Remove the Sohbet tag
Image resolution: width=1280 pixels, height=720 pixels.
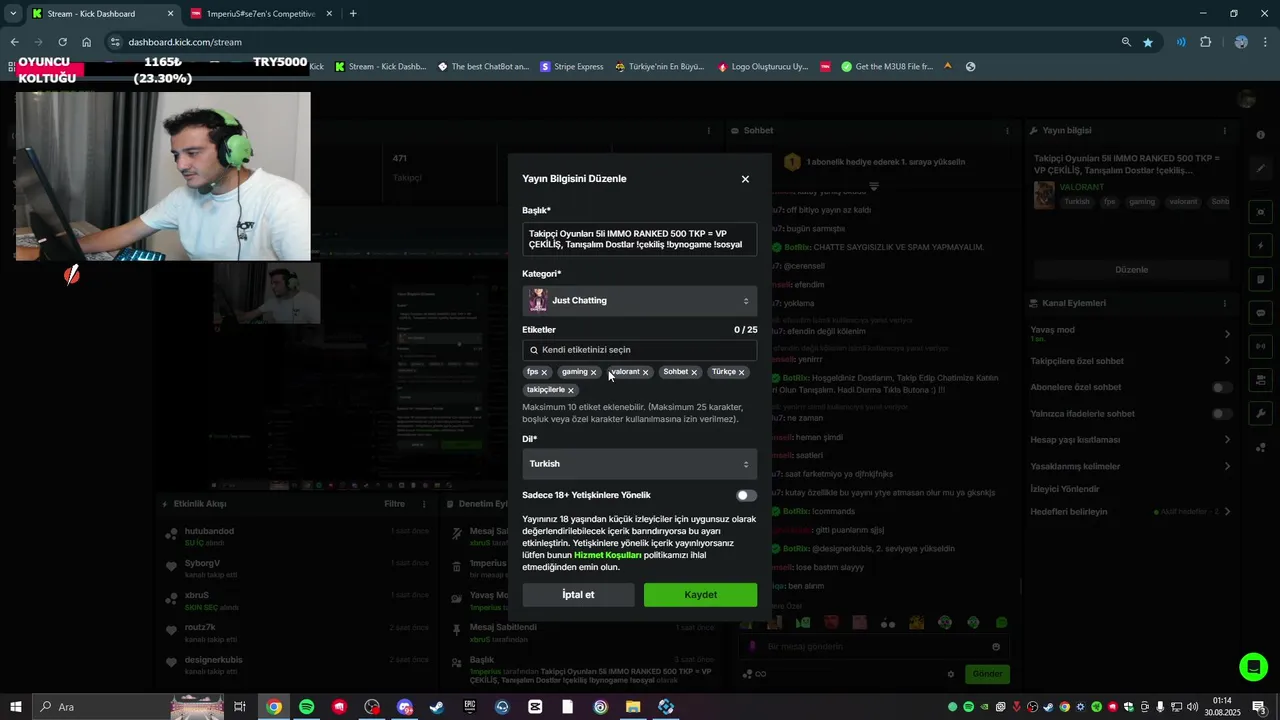tap(694, 373)
